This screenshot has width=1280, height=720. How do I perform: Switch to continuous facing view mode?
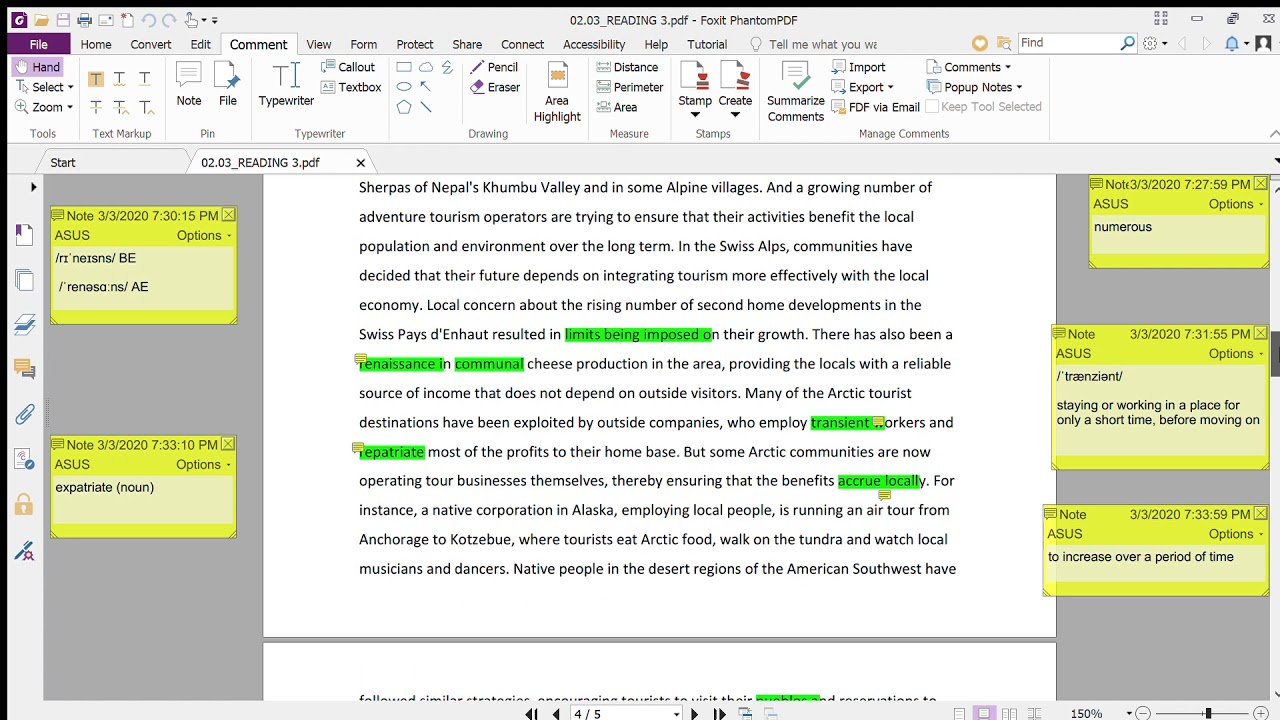1035,713
